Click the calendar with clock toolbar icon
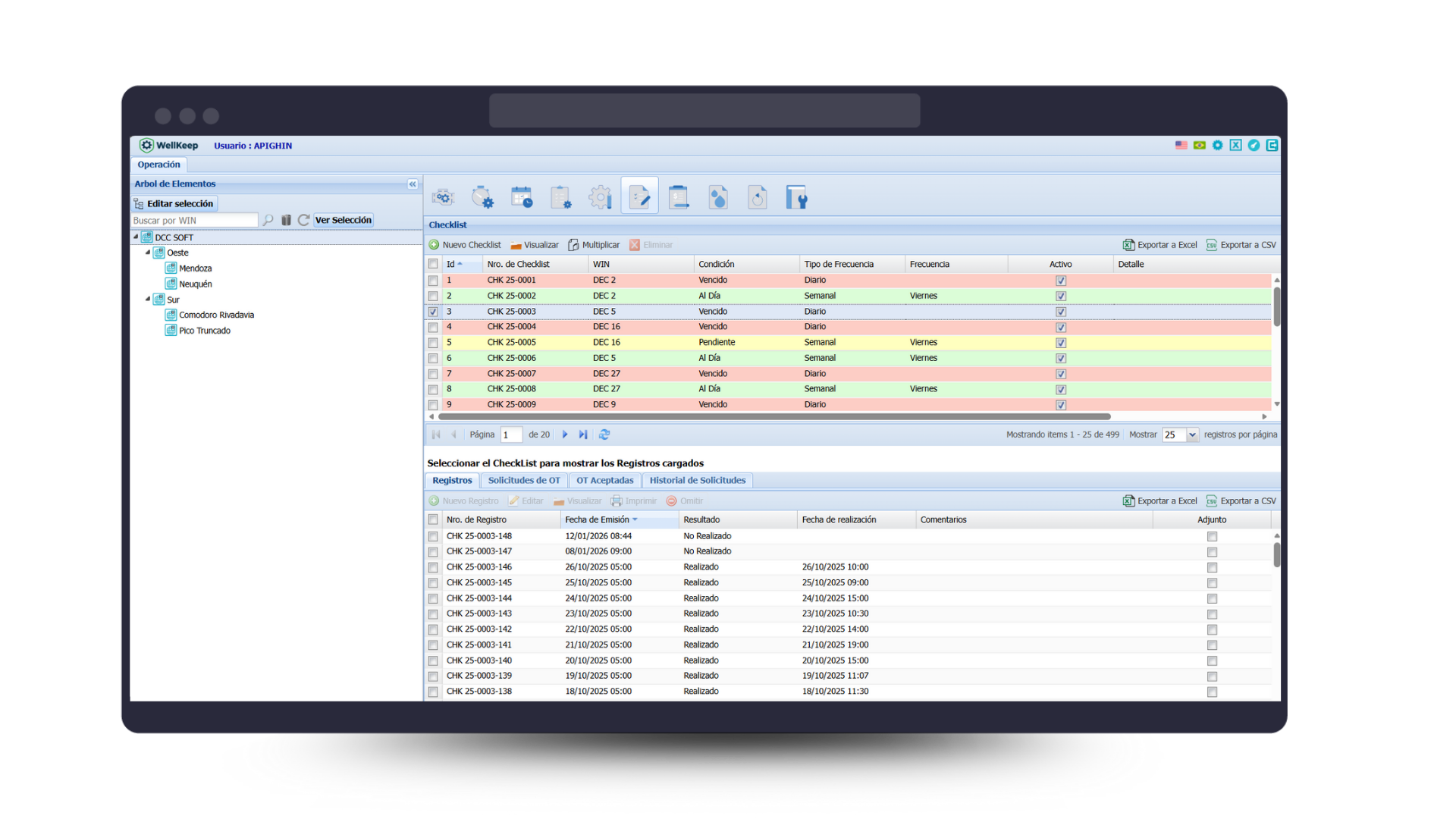The height and width of the screenshot is (819, 1456). click(522, 198)
